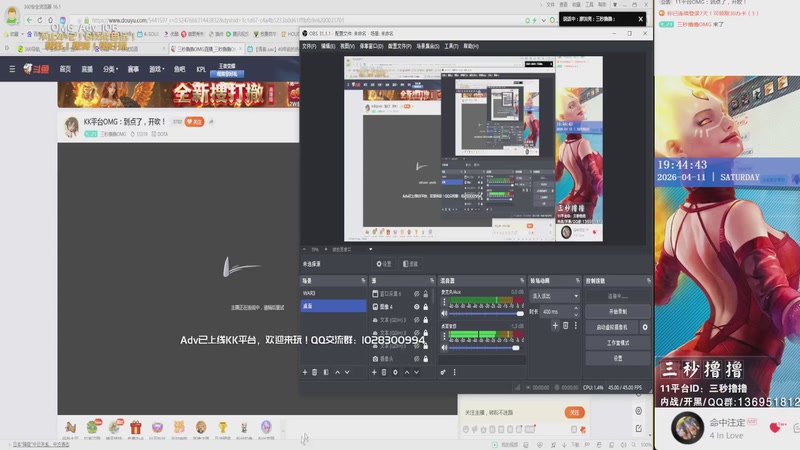The height and width of the screenshot is (450, 800).
Task: Click the red gift box icon
Action: point(135,427)
